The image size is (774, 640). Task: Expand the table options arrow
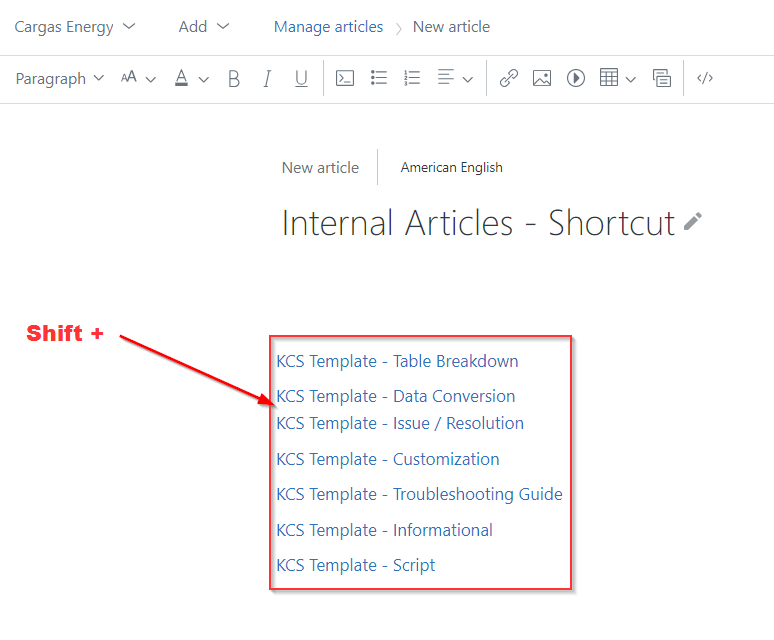point(631,79)
